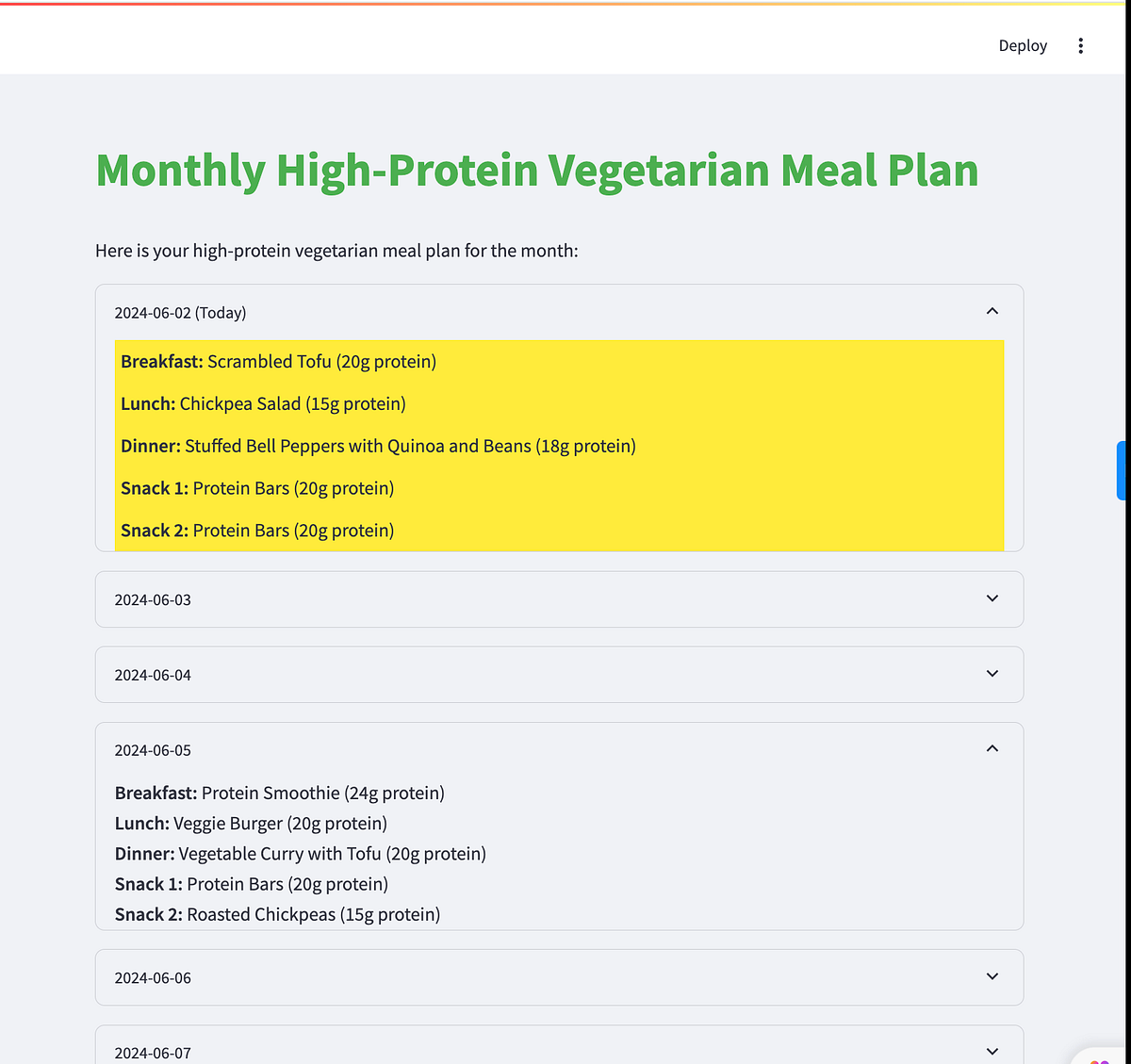Click the Deploy button
The height and width of the screenshot is (1064, 1131).
click(1022, 44)
